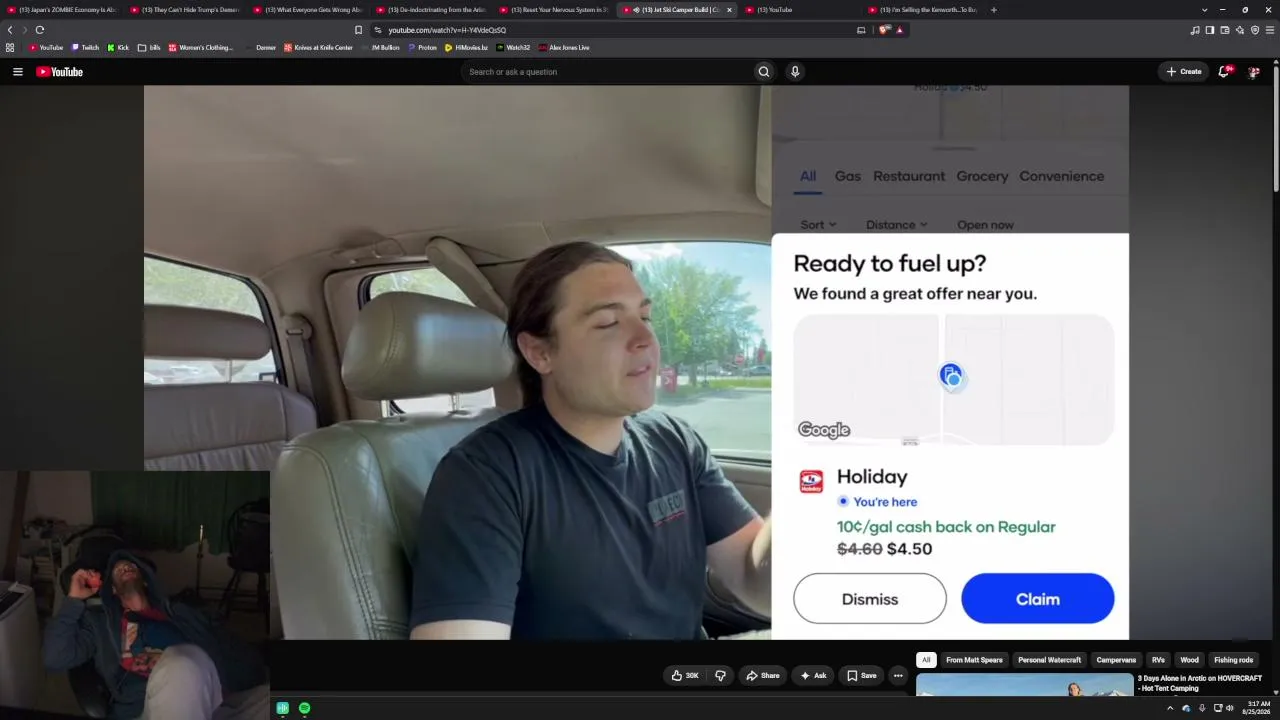The width and height of the screenshot is (1280, 720).
Task: Open the video's more actions ellipsis
Action: 898,676
